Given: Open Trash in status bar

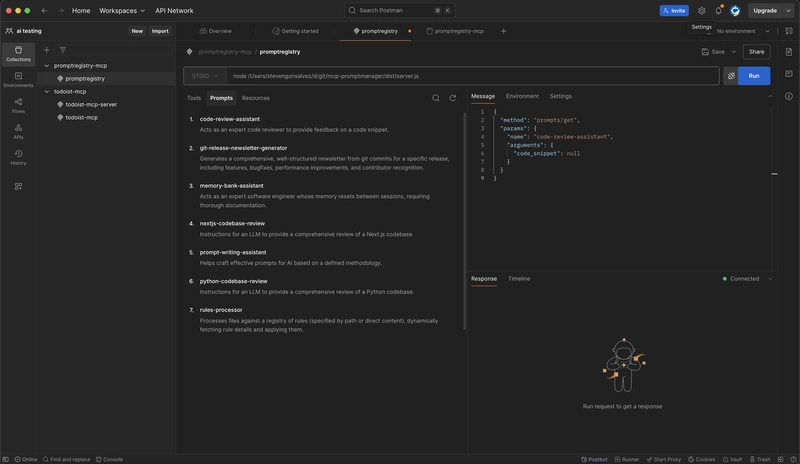Looking at the screenshot, I should (760, 459).
